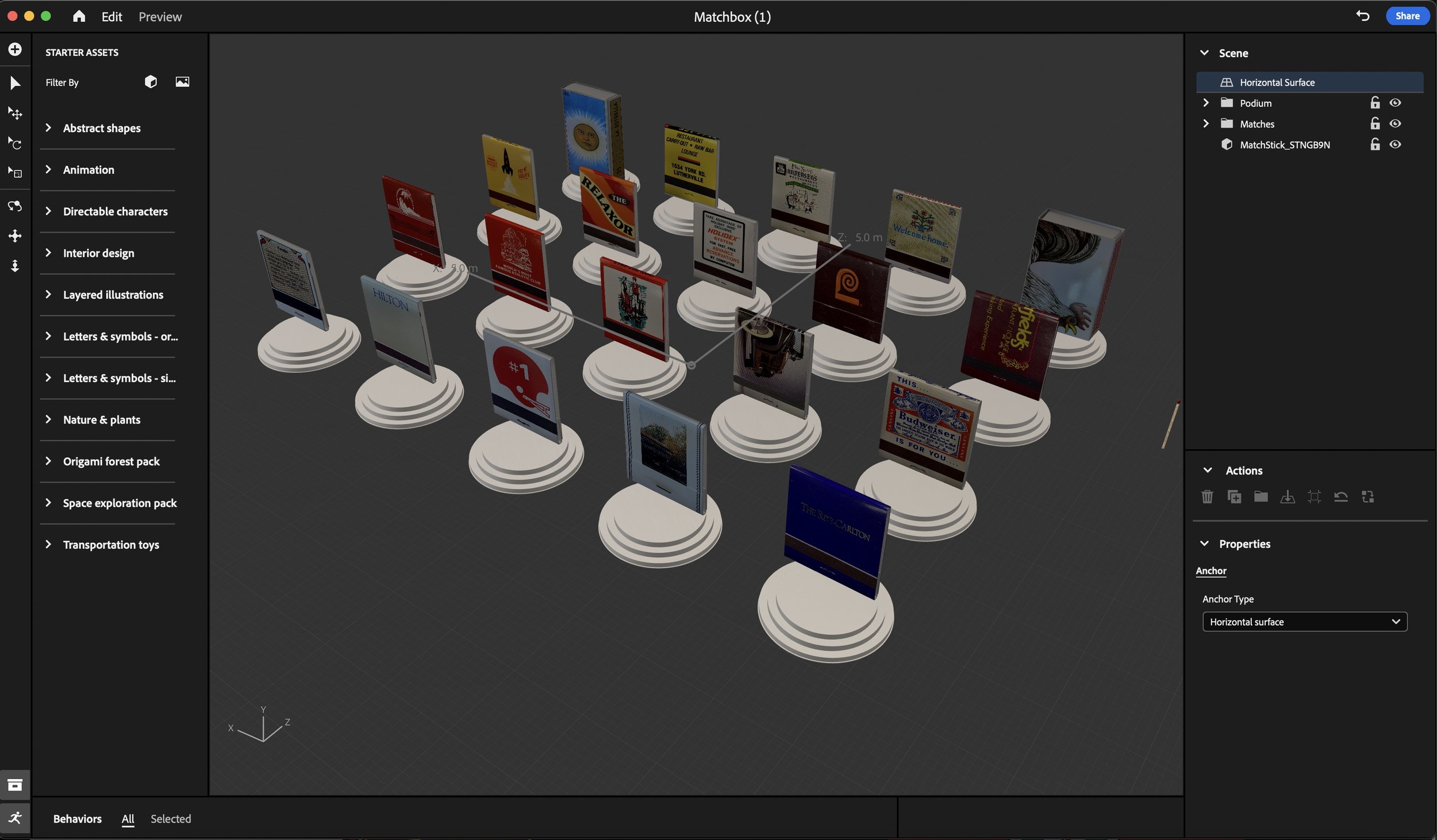Select the Matches folder row
1437x840 pixels.
pos(1310,124)
